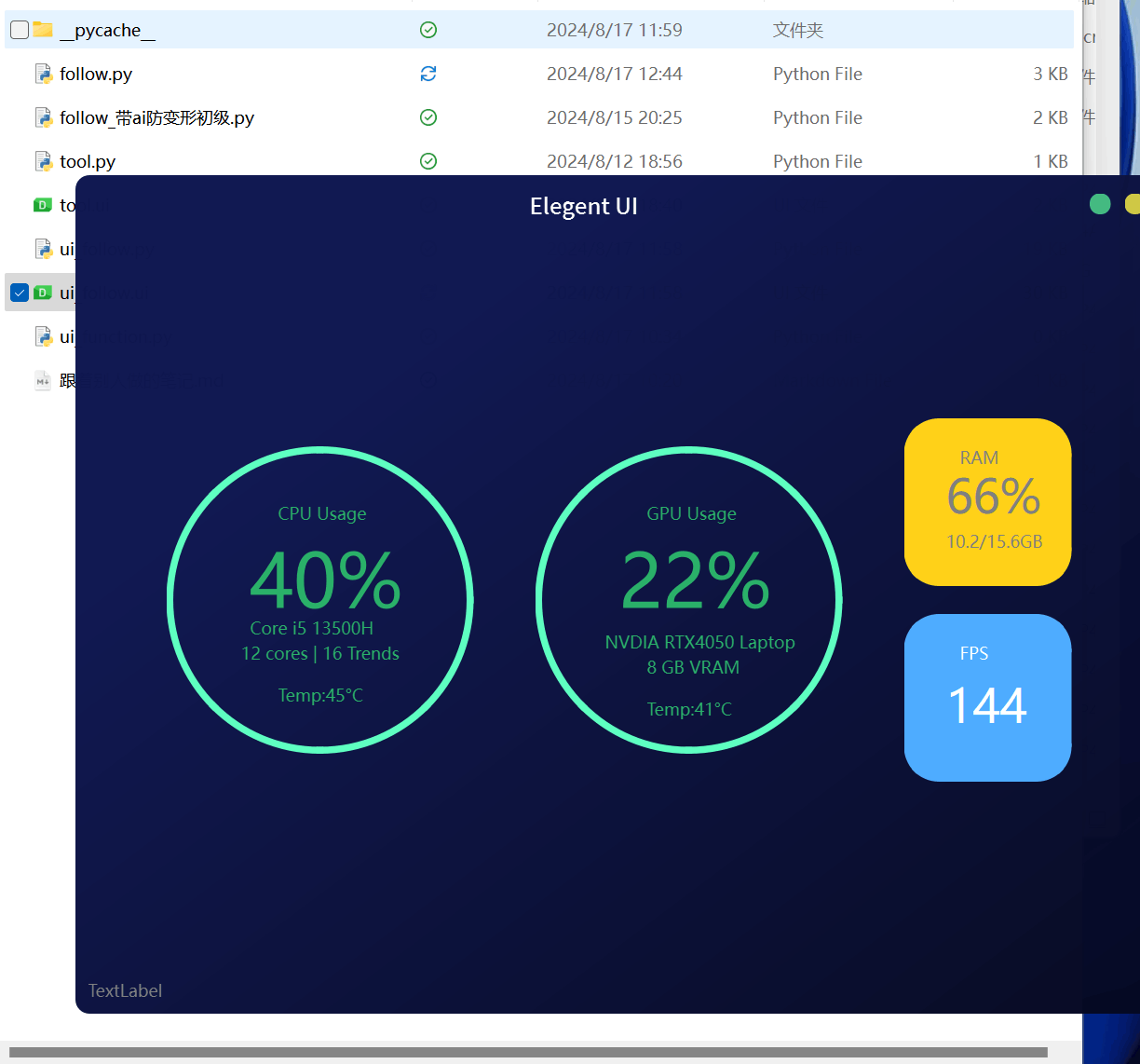Click the 文件夹 type cell
The width and height of the screenshot is (1140, 1064).
[x=798, y=30]
